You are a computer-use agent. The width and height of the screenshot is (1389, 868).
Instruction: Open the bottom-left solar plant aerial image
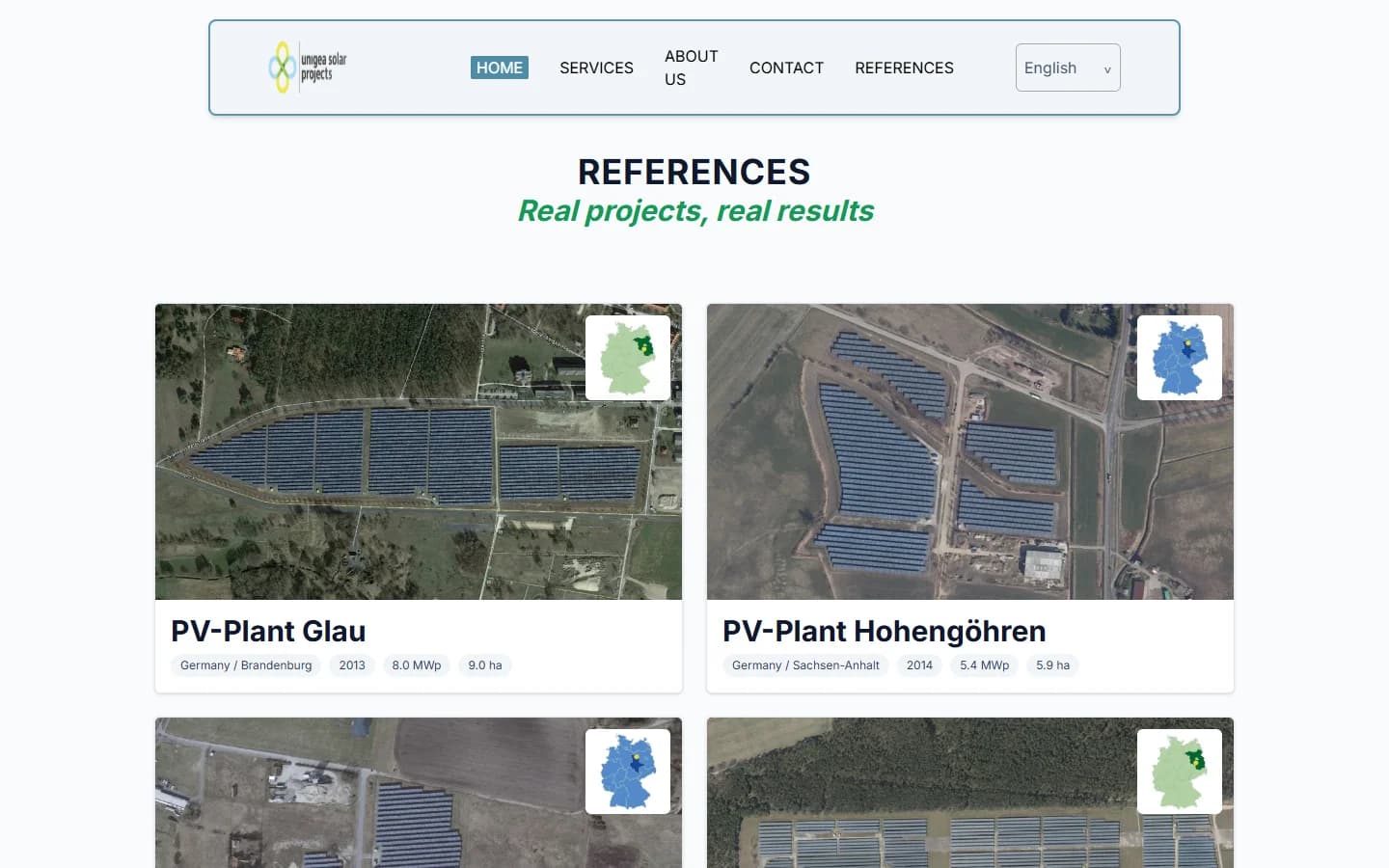coord(419,793)
